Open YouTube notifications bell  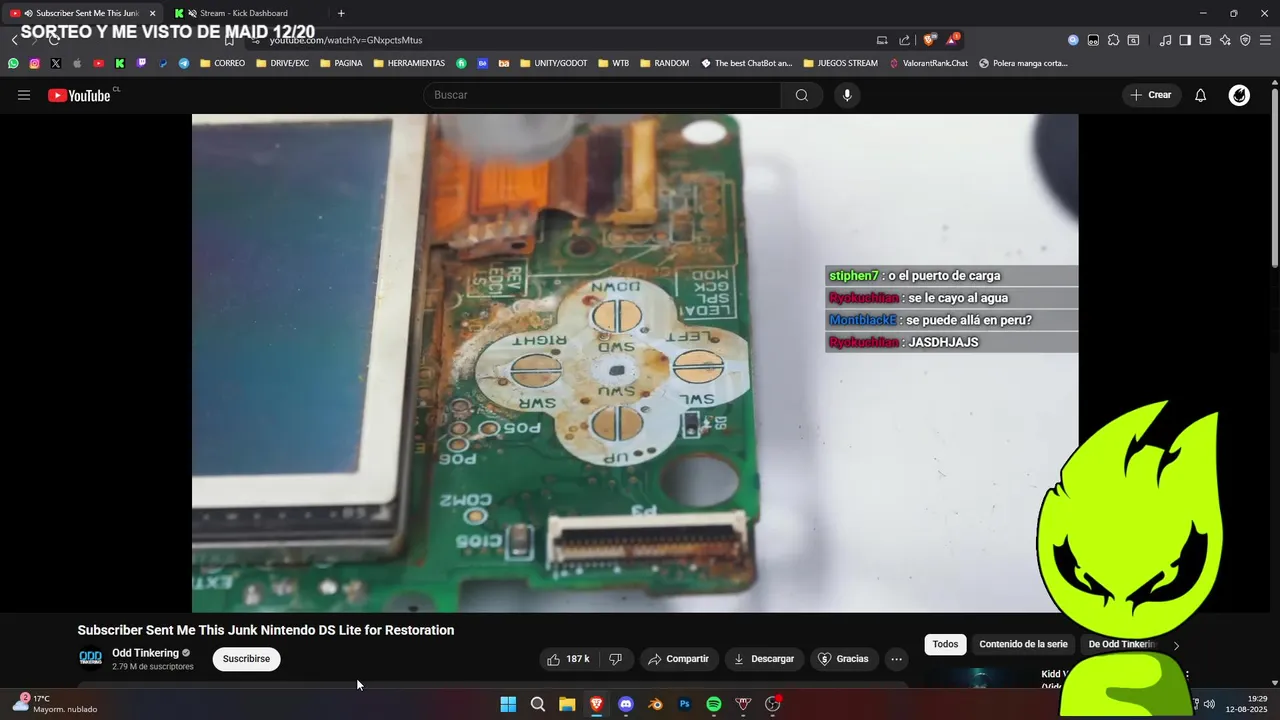tap(1201, 95)
